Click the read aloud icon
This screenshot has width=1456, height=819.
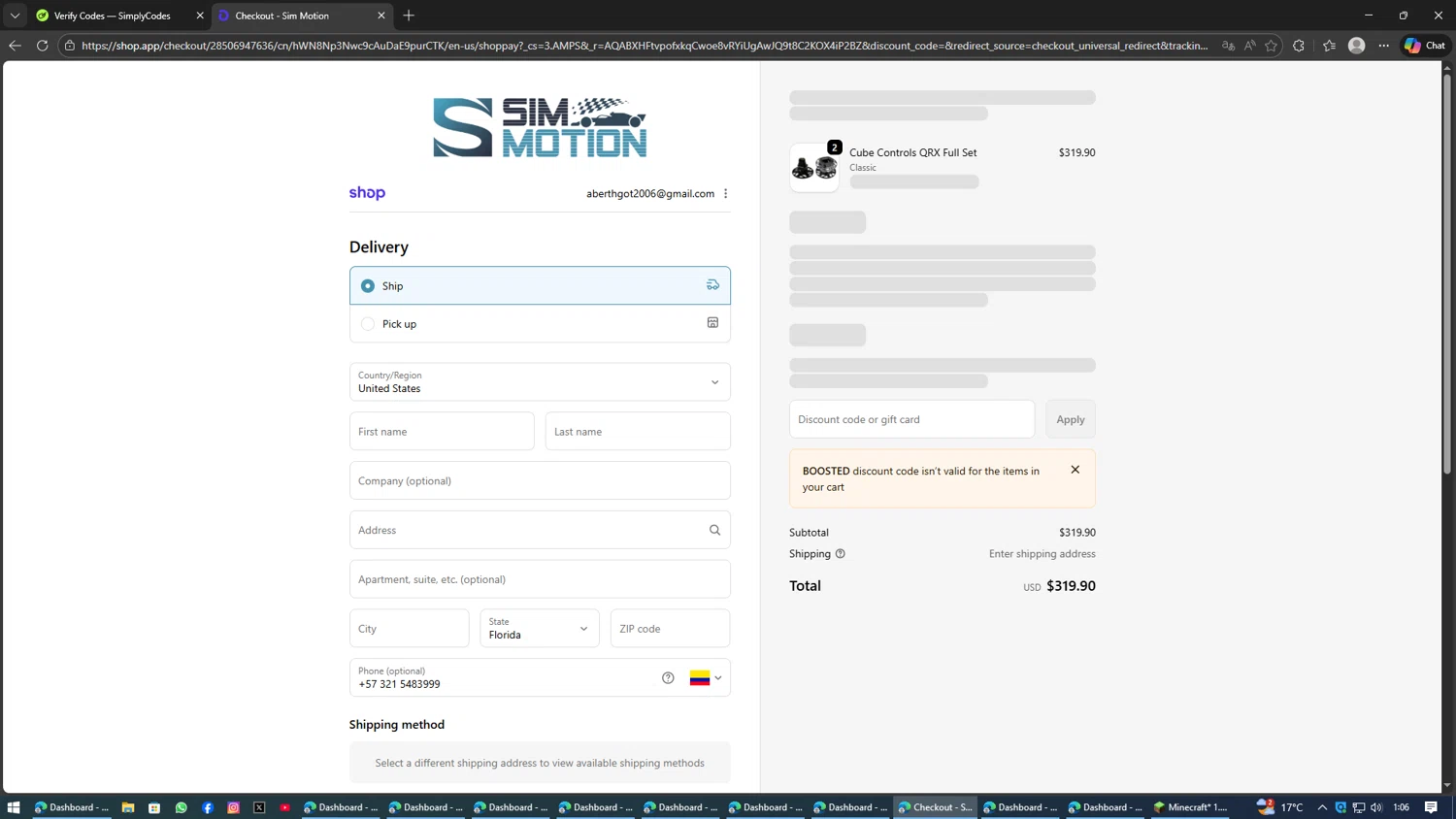click(x=1250, y=46)
